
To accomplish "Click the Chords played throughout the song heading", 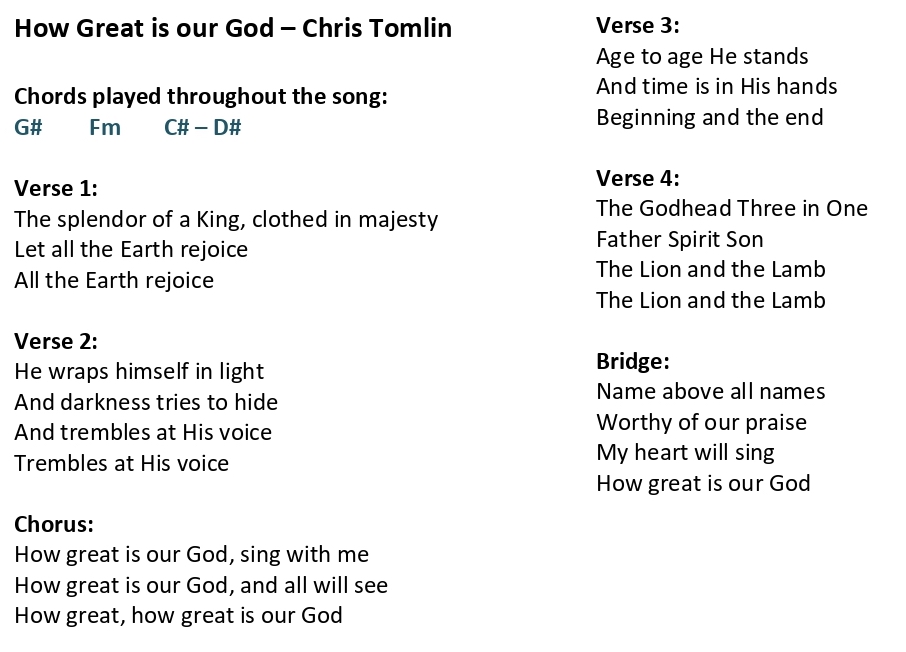I will [201, 97].
